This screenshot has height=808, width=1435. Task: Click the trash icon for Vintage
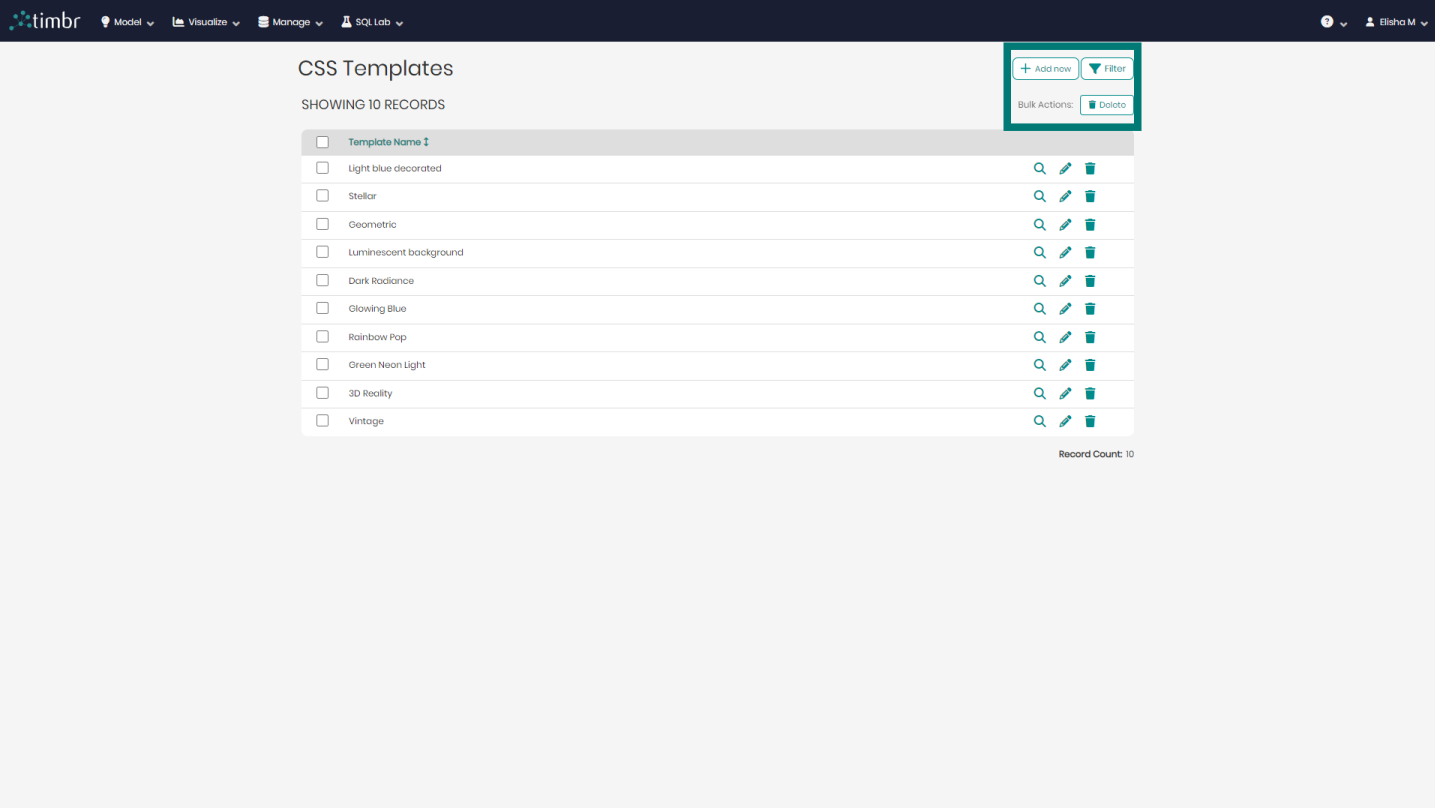click(x=1089, y=421)
